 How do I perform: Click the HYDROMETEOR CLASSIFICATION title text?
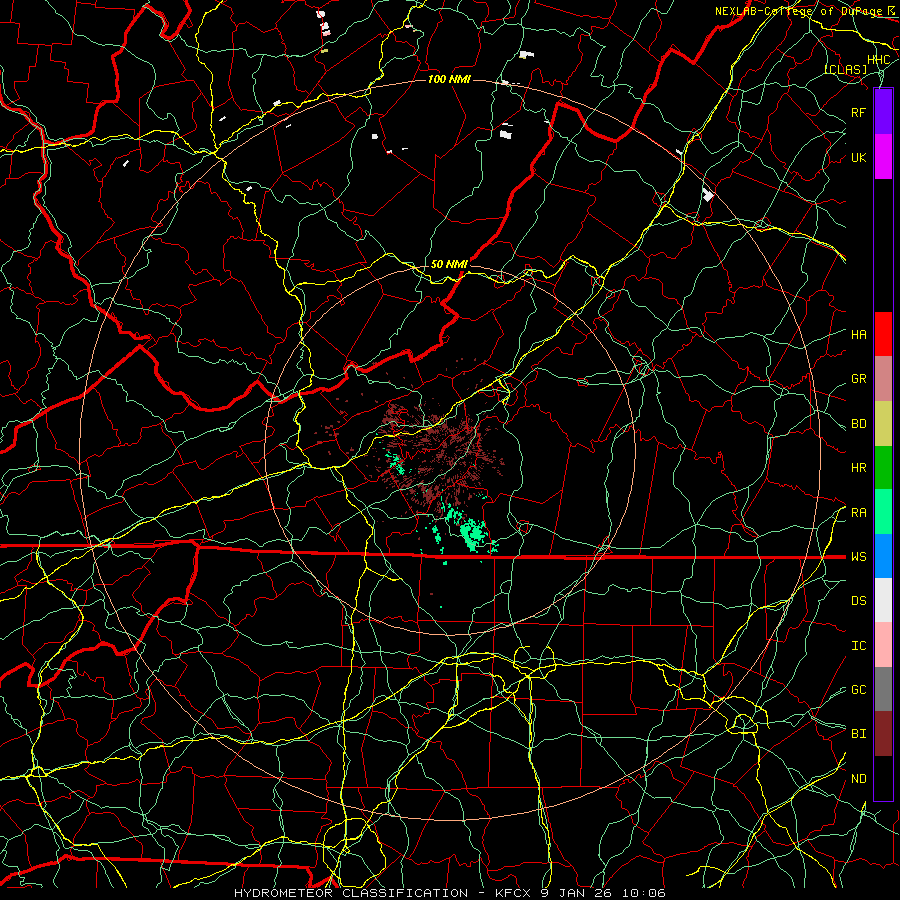[351, 893]
